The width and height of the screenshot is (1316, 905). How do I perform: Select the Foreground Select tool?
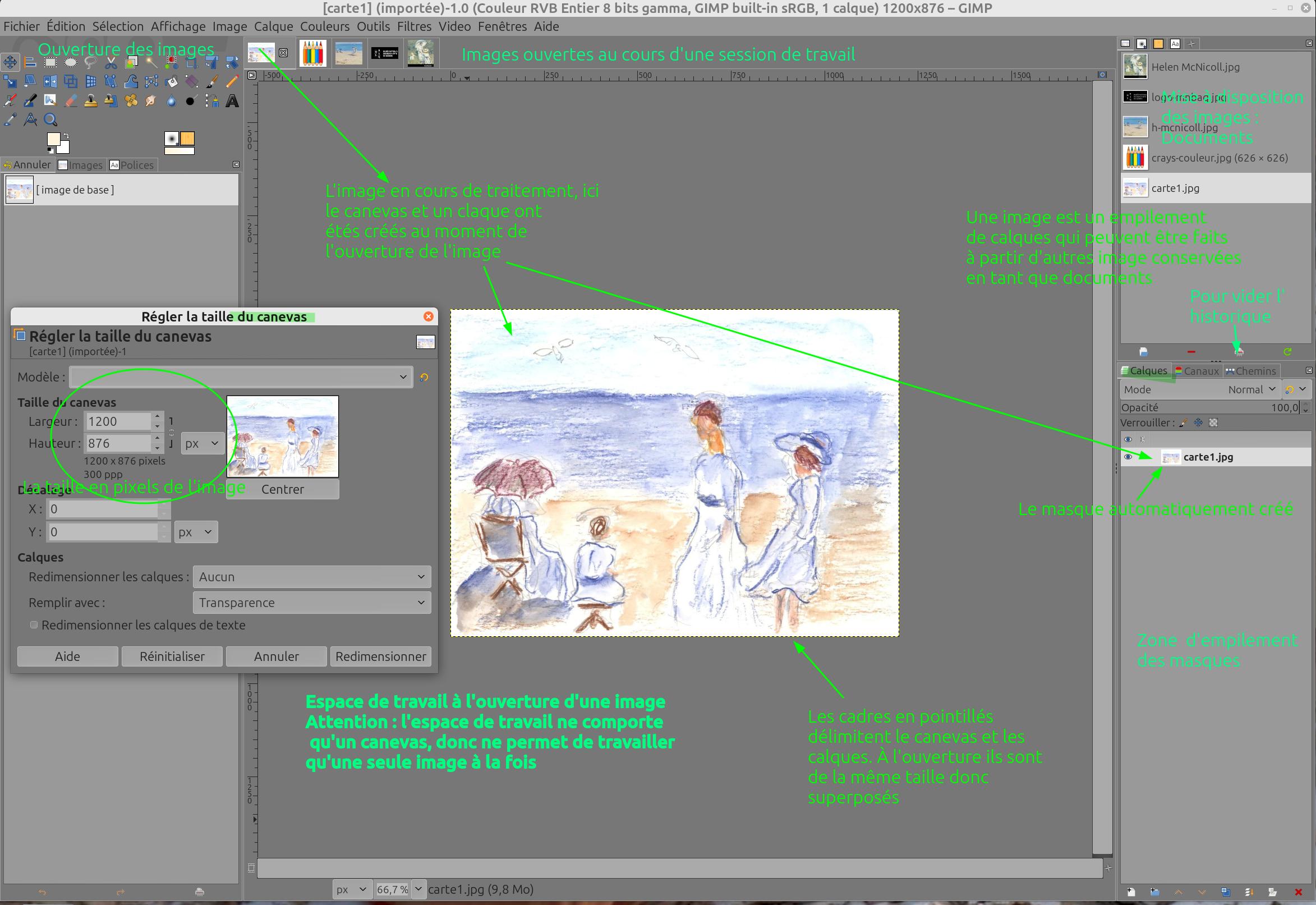[x=131, y=62]
